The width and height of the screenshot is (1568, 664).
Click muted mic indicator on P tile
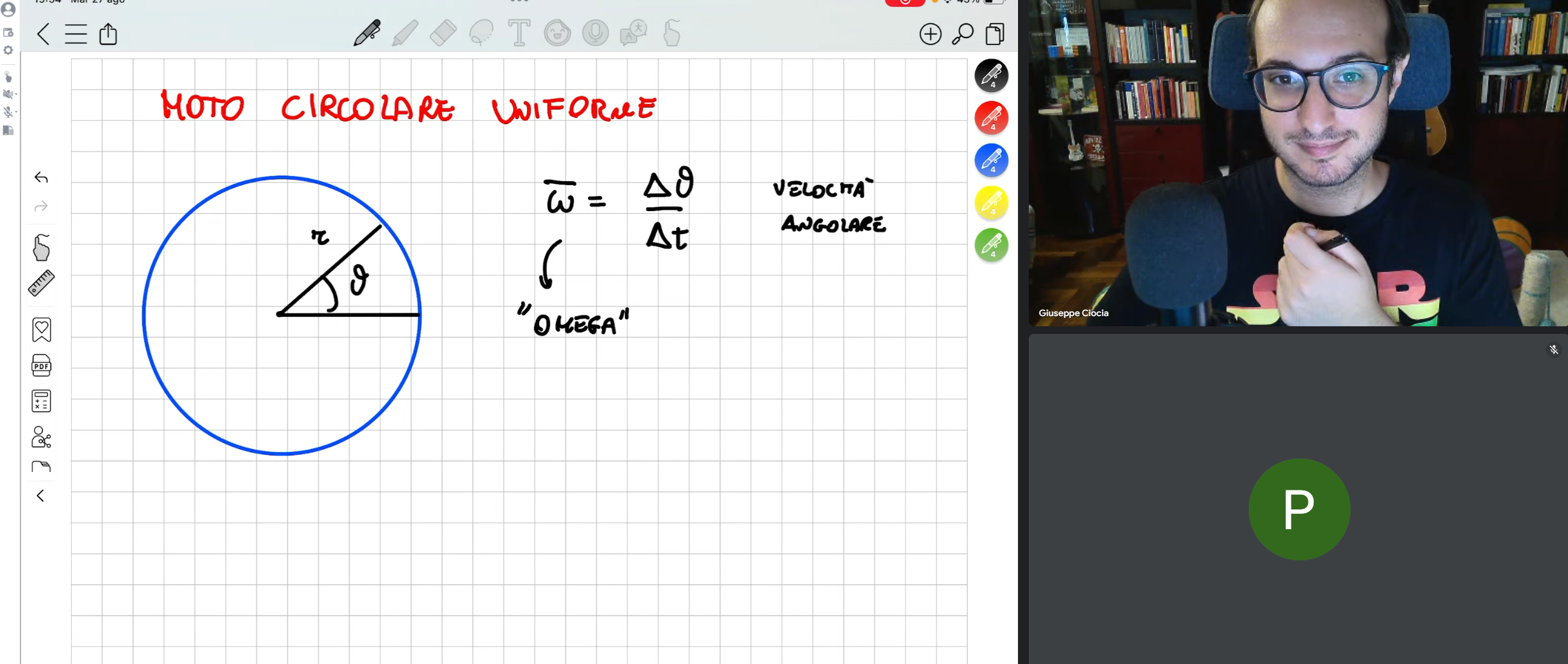coord(1553,350)
